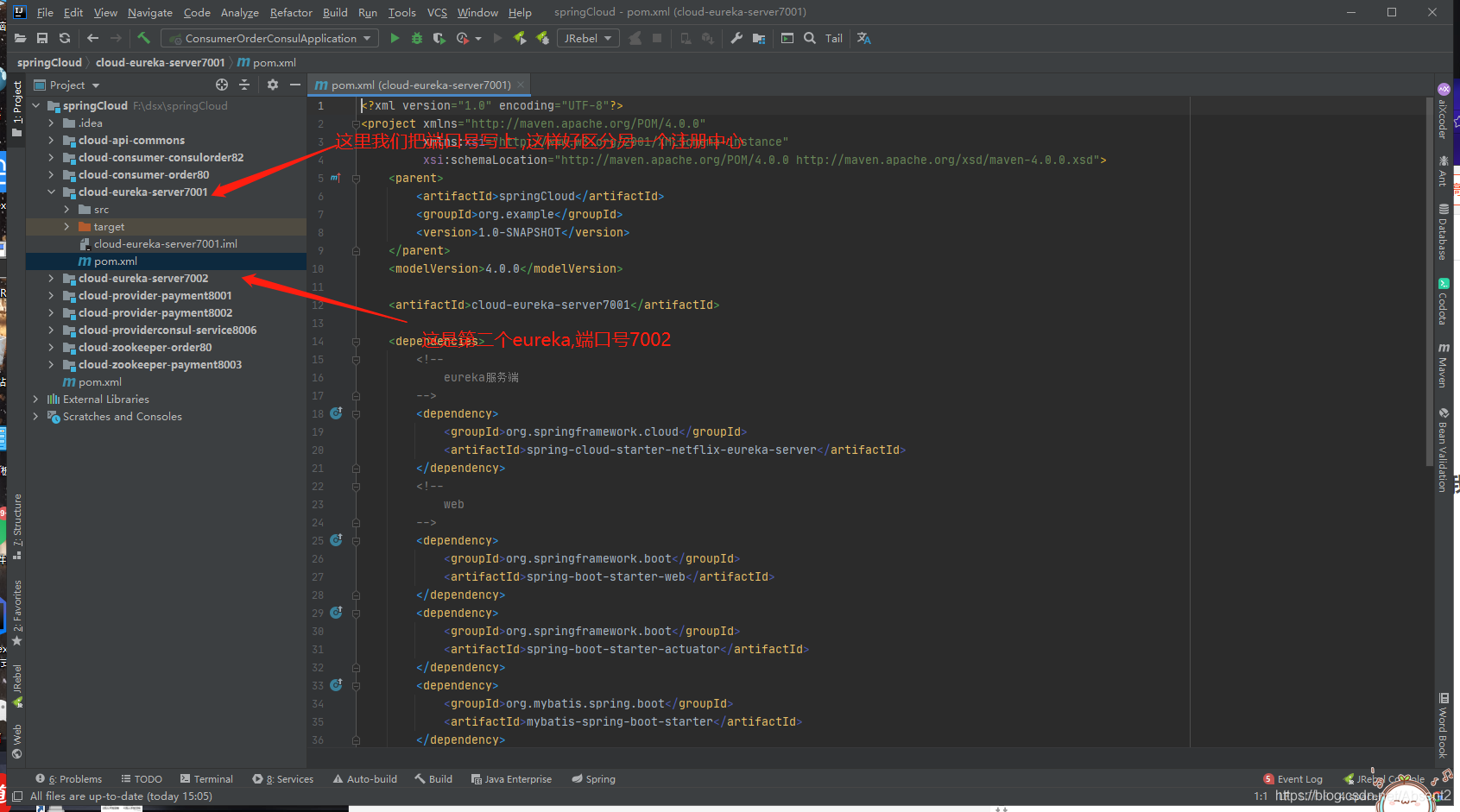Image resolution: width=1460 pixels, height=812 pixels.
Task: Select cloud-eureka-server7001.iml file
Action: (x=166, y=243)
